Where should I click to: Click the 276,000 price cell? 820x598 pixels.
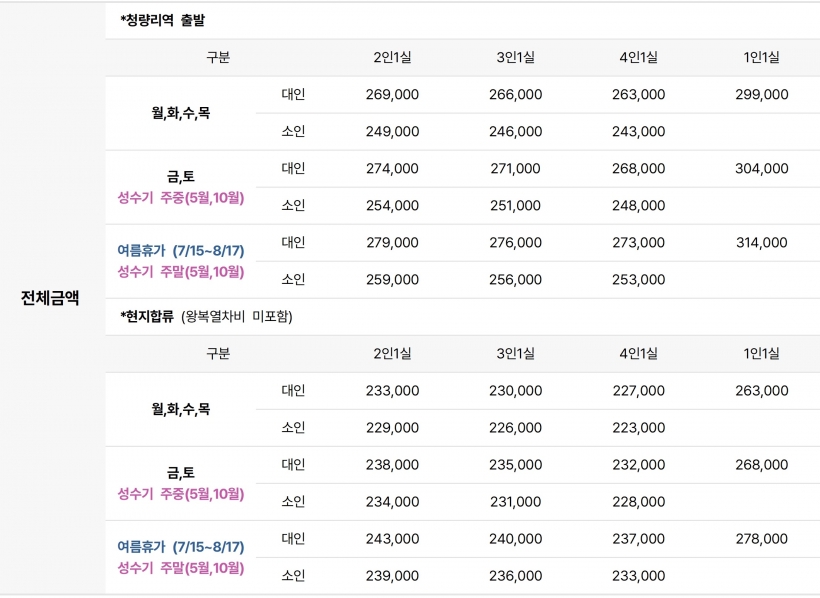[515, 243]
